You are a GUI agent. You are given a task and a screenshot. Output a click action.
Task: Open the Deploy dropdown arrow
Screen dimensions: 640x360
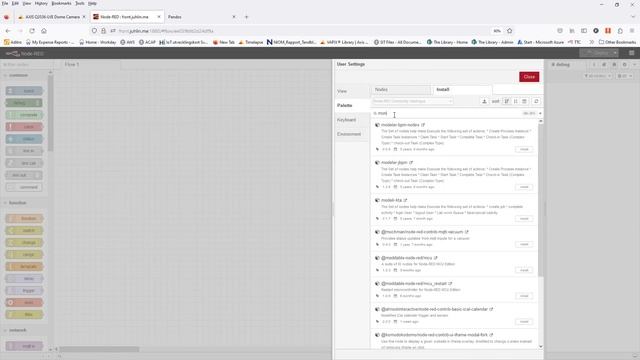[615, 53]
